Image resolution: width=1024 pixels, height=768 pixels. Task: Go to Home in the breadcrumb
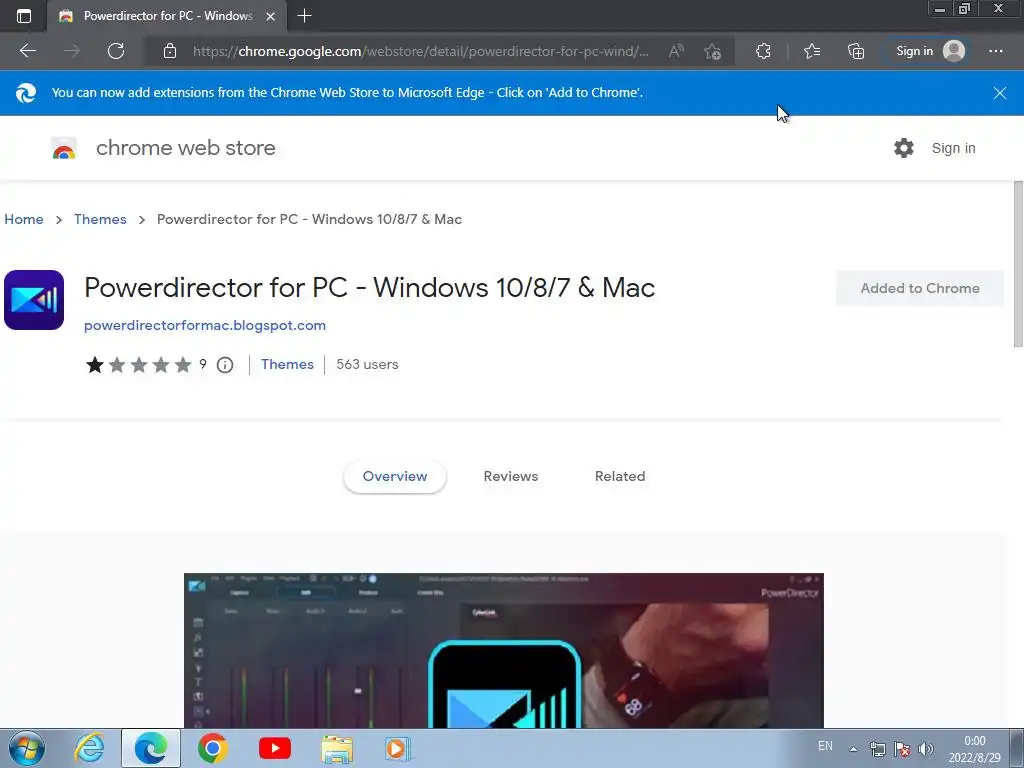tap(24, 219)
